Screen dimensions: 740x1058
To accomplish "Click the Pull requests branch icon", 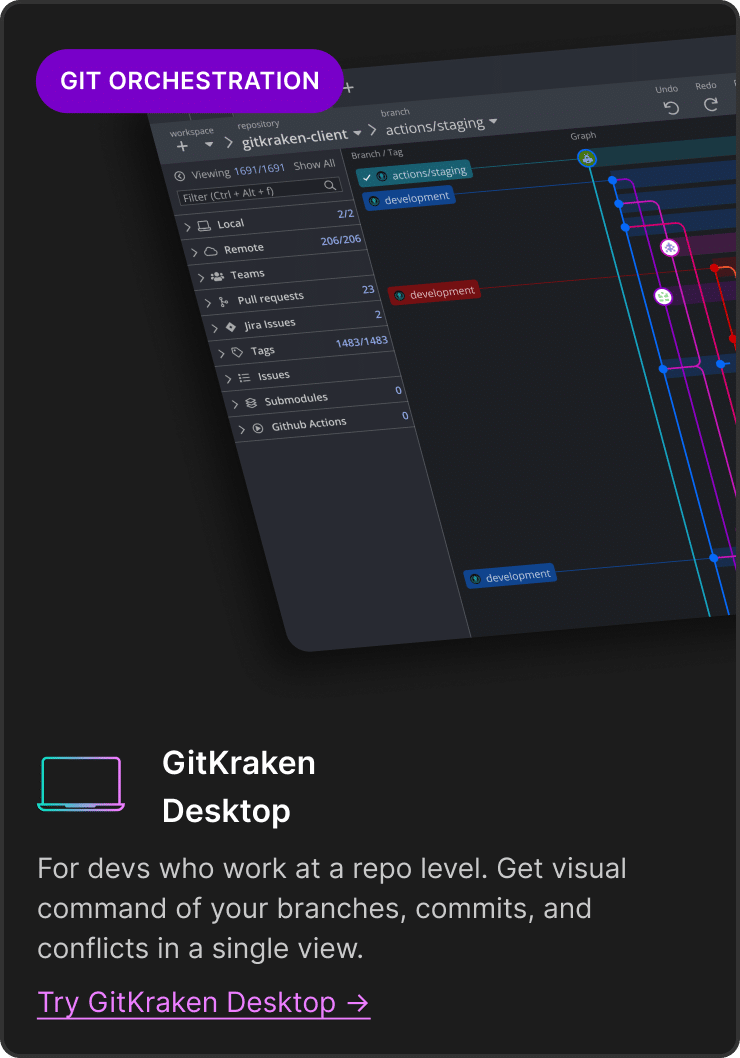I will pyautogui.click(x=223, y=302).
